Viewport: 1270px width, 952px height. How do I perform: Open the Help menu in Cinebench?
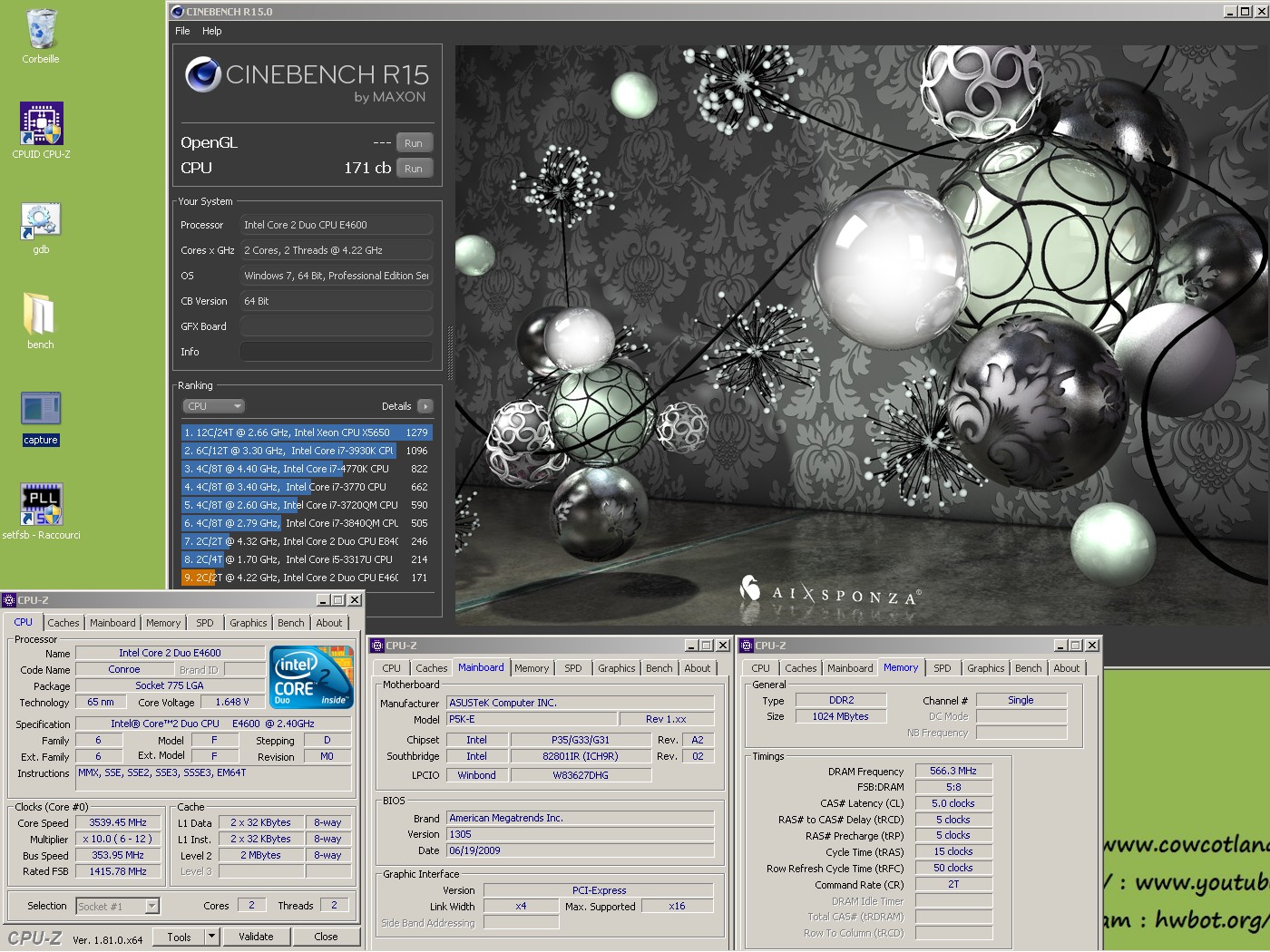(x=212, y=31)
